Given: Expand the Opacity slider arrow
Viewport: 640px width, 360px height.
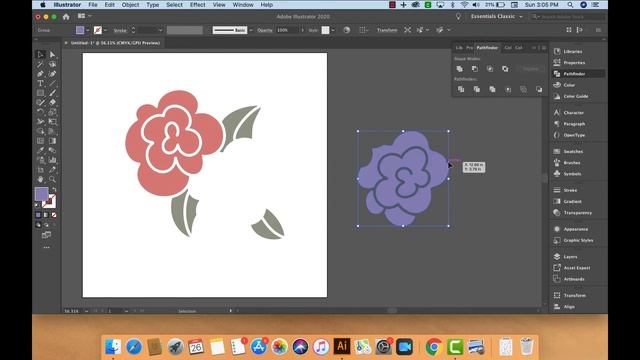Looking at the screenshot, I should (302, 30).
